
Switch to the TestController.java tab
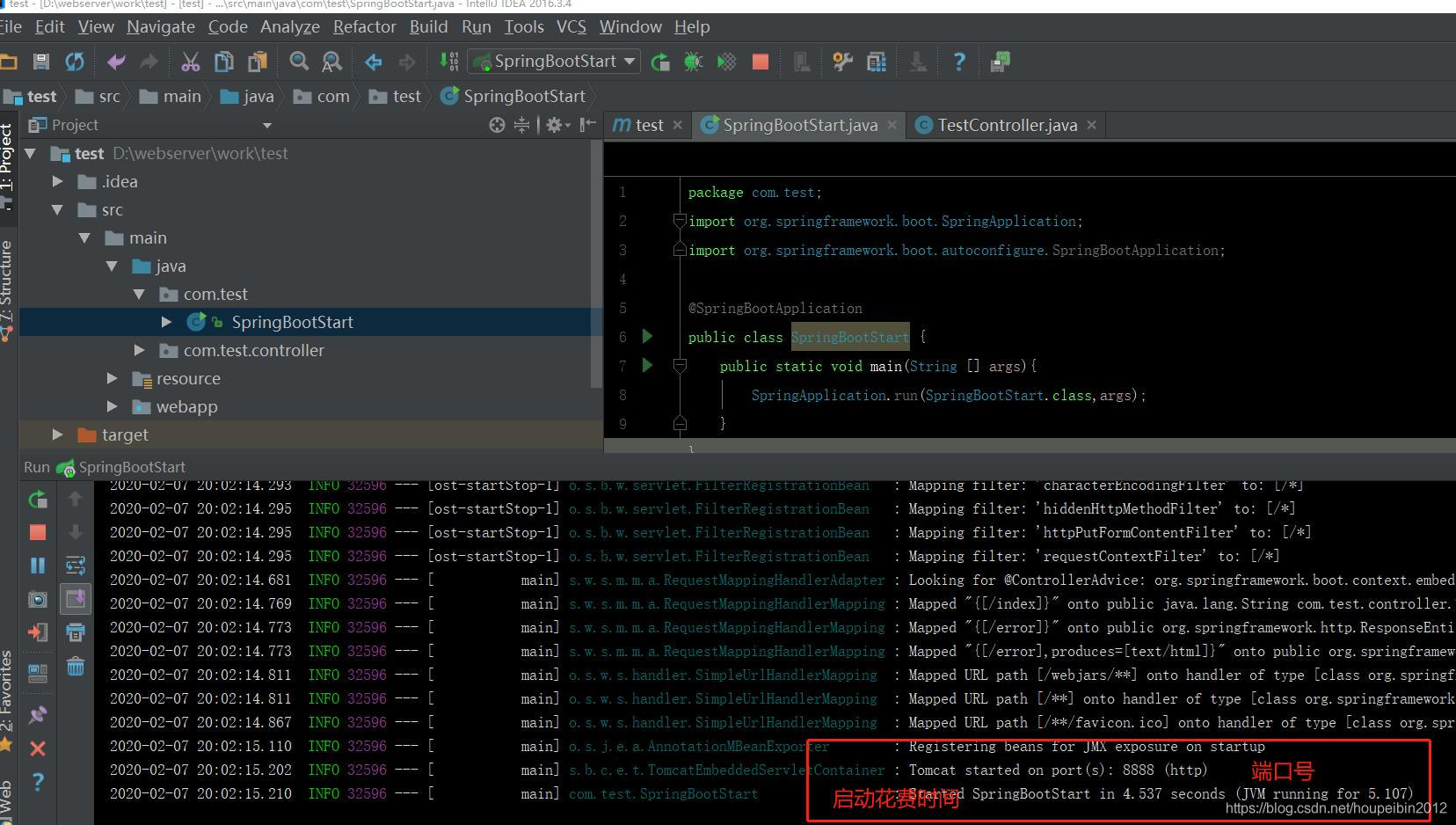(1007, 125)
